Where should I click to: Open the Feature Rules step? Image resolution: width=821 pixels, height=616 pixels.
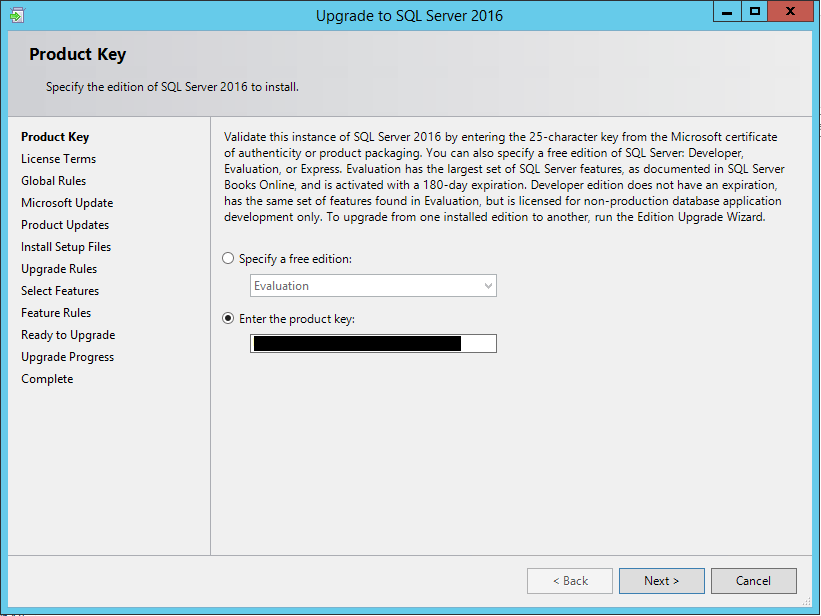(55, 312)
